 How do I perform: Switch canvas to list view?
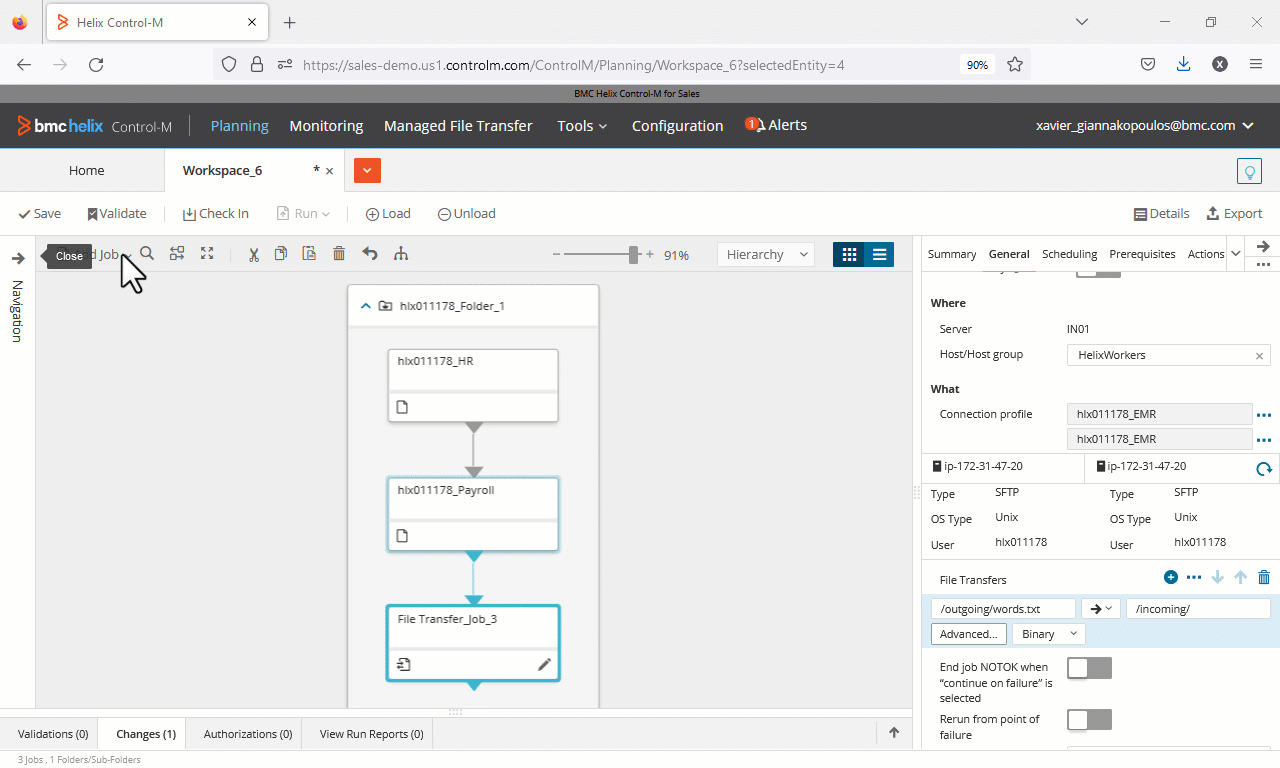pos(879,254)
